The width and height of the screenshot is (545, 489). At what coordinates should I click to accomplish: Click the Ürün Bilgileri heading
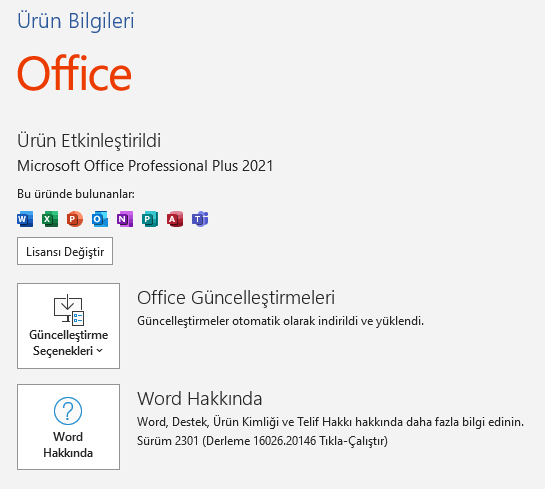tap(76, 21)
